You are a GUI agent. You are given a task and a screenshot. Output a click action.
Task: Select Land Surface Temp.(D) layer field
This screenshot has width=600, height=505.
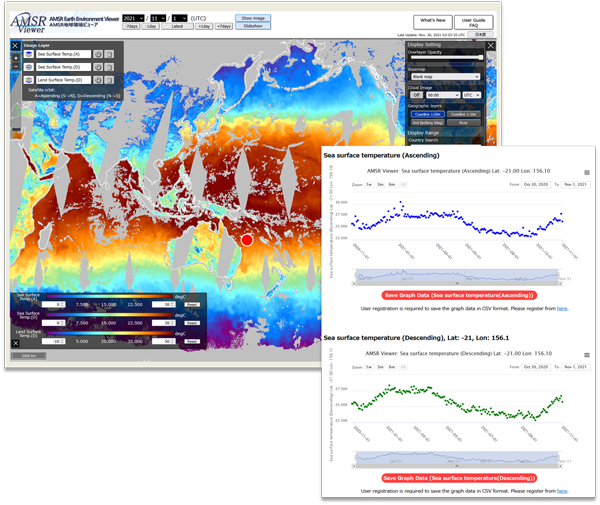pyautogui.click(x=64, y=80)
